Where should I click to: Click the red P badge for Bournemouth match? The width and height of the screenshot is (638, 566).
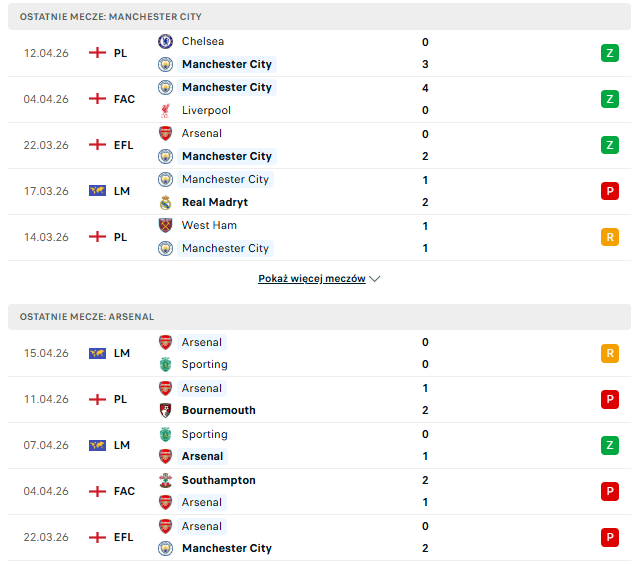point(610,399)
